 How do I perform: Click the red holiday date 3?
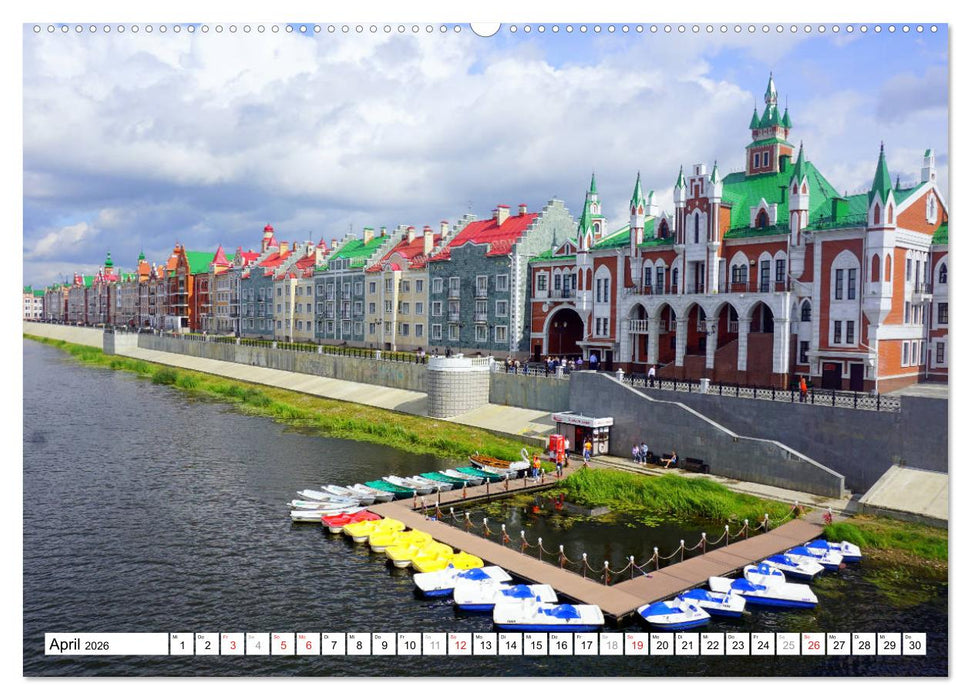(235, 647)
